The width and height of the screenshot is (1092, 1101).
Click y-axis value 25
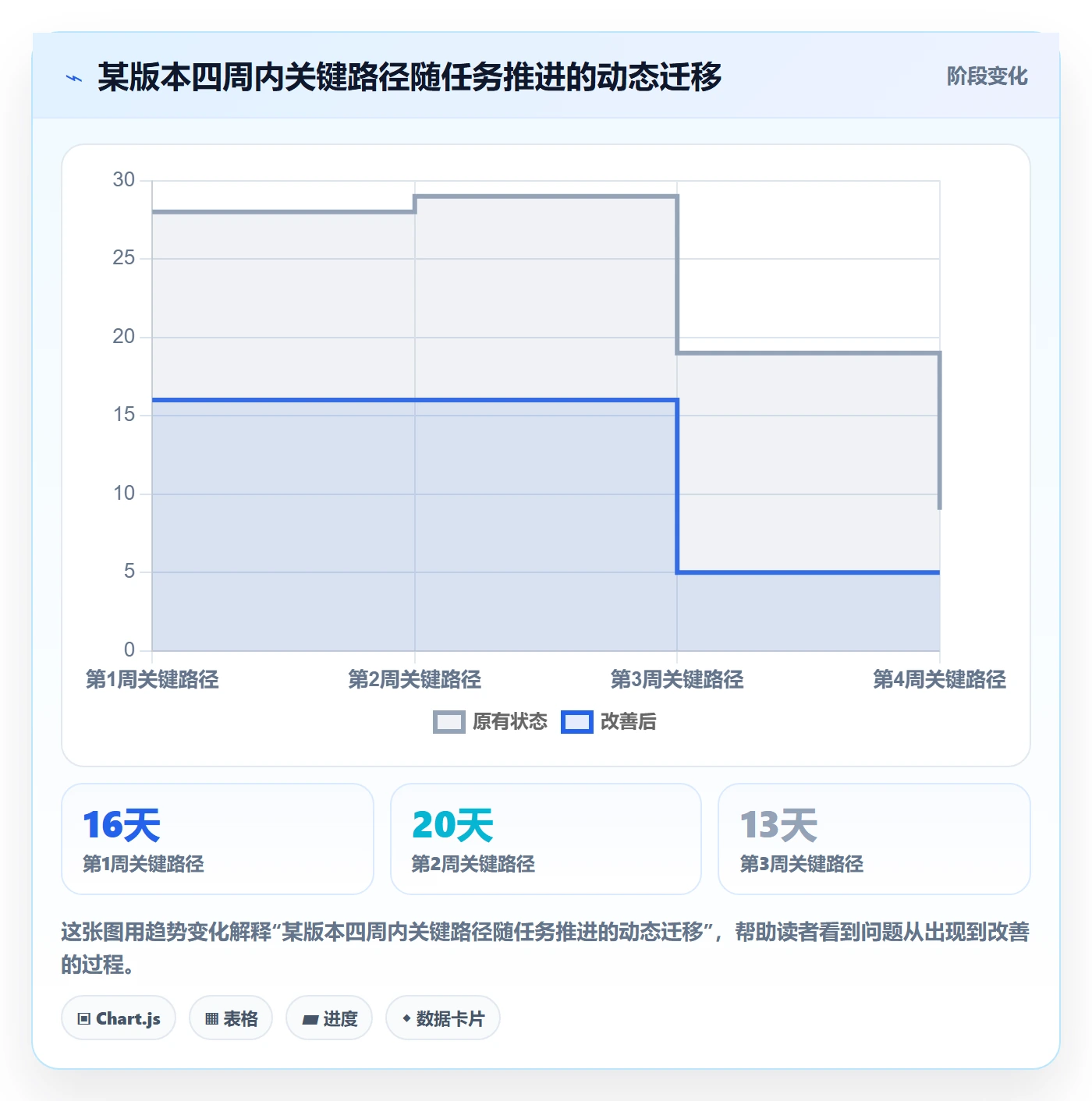pos(124,258)
